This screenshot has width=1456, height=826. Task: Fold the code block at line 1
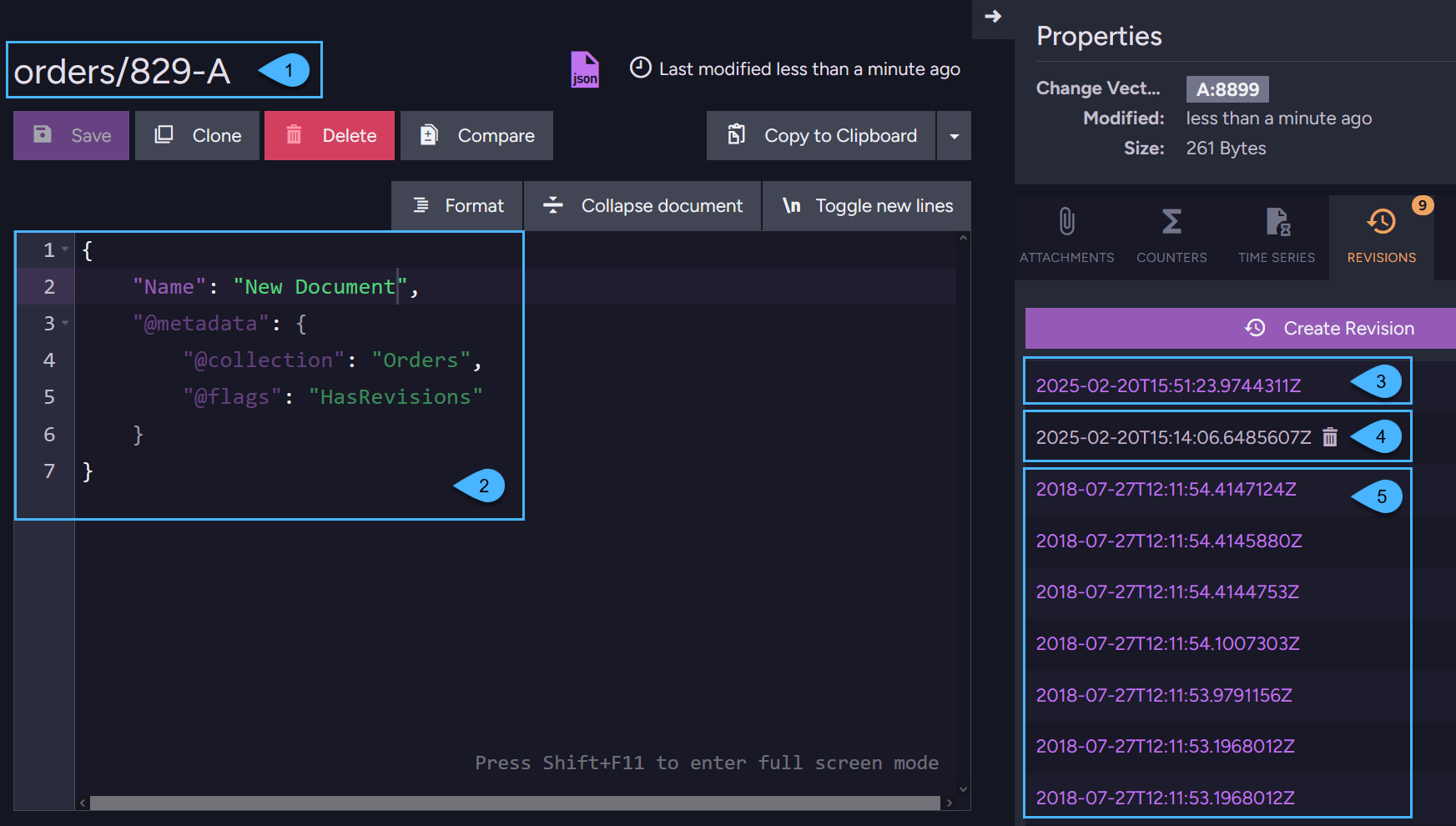[65, 249]
